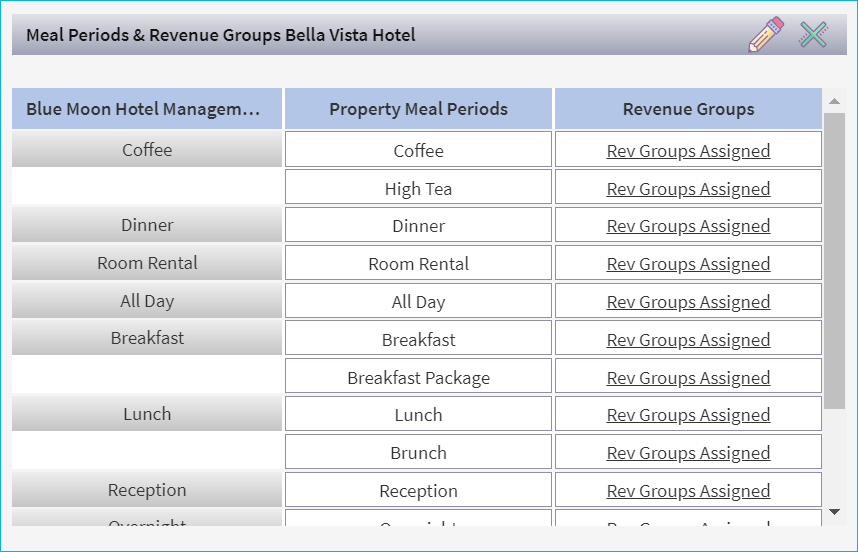Open Rev Groups Assigned for Room Rental
Viewport: 858px width, 552px height.
click(x=688, y=264)
